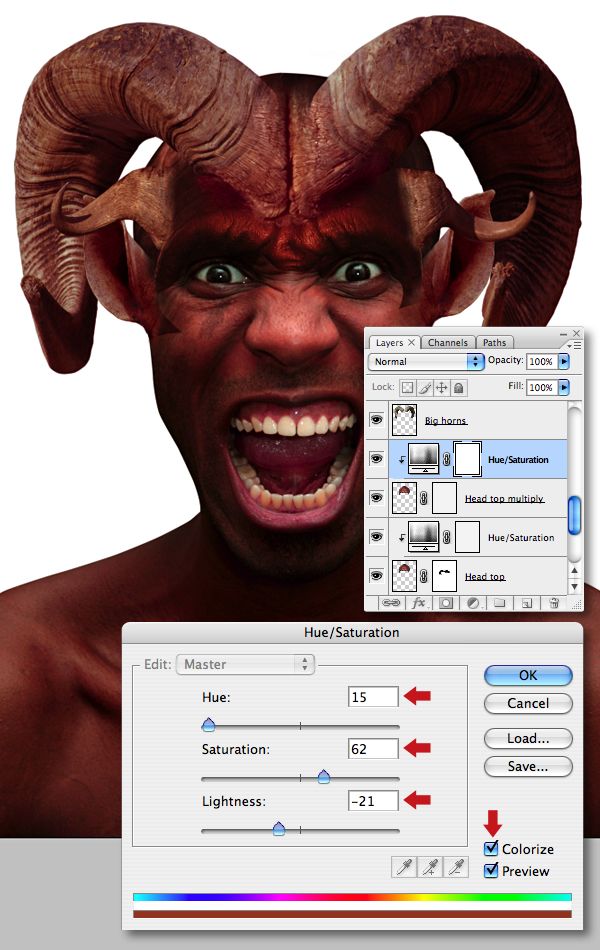The height and width of the screenshot is (950, 600).
Task: Select the Big horns layer name
Action: pos(445,420)
